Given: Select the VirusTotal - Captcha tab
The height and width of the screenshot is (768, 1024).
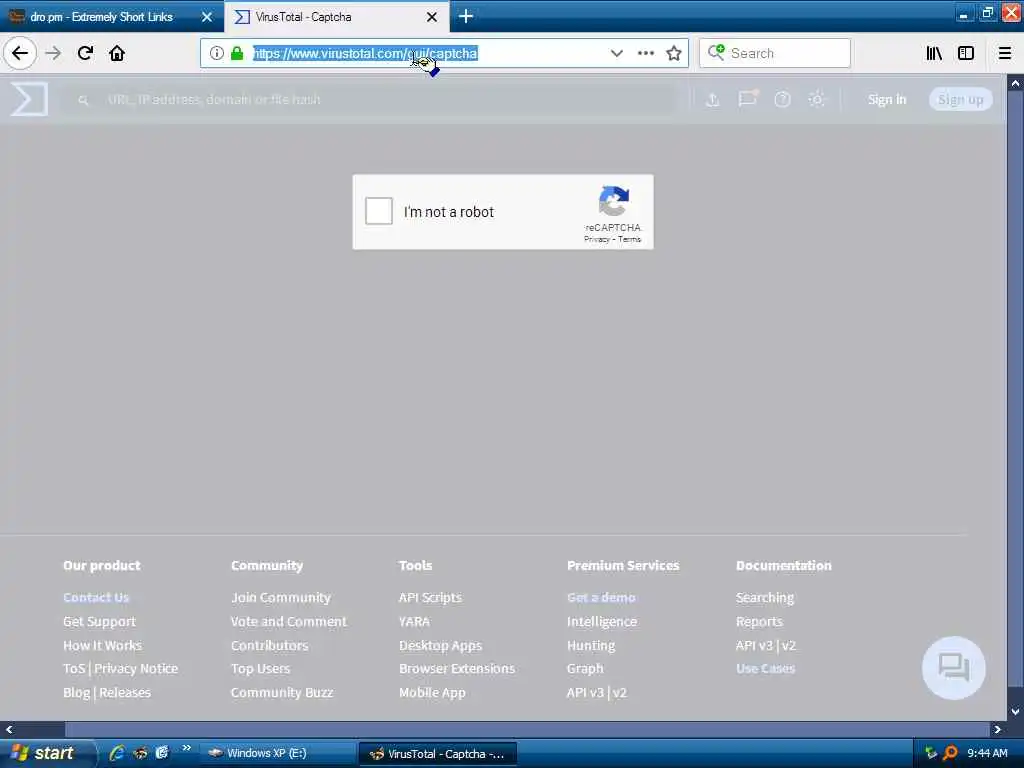Looking at the screenshot, I should pos(336,17).
